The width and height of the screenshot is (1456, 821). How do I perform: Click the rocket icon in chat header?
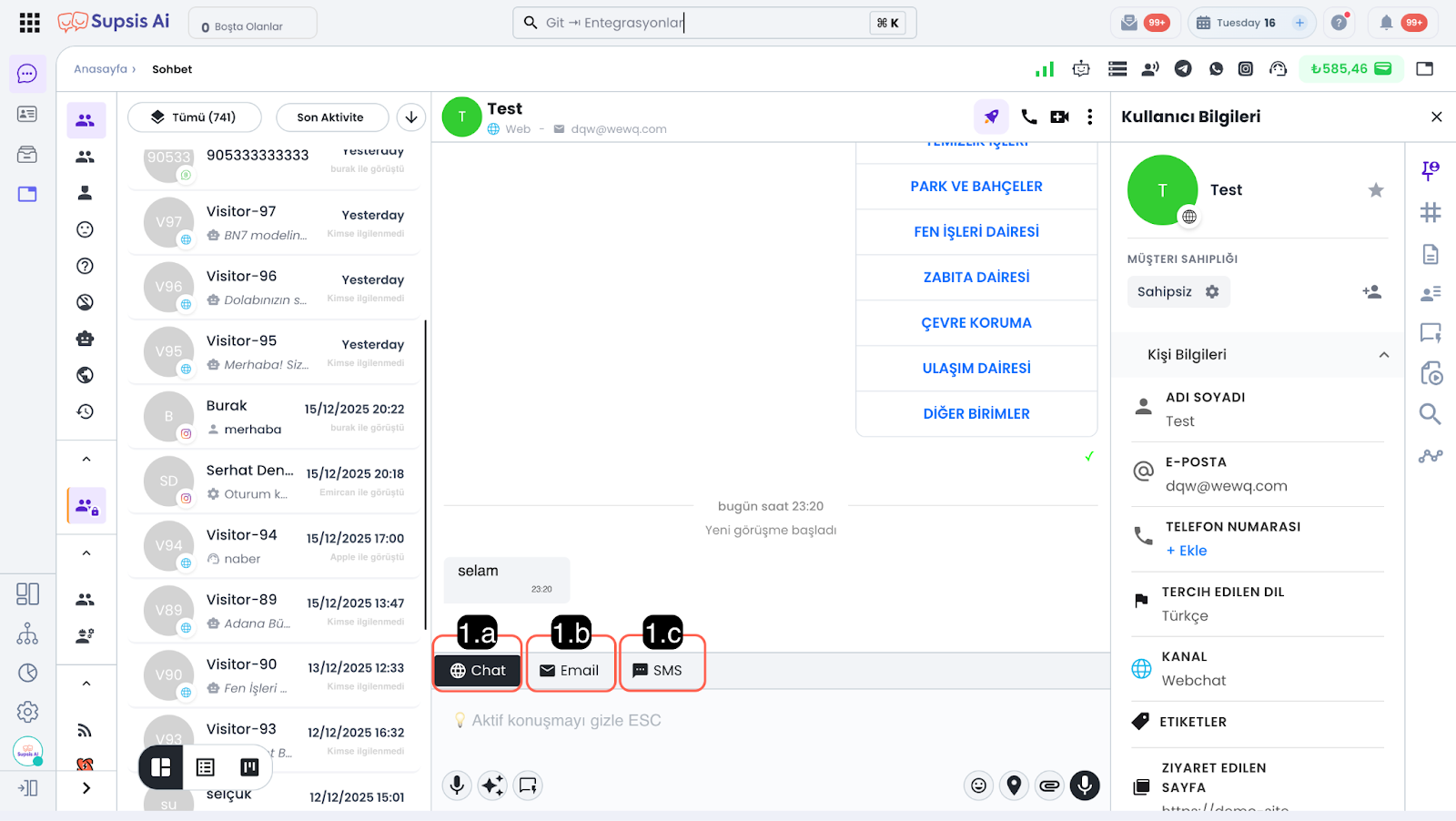point(991,117)
